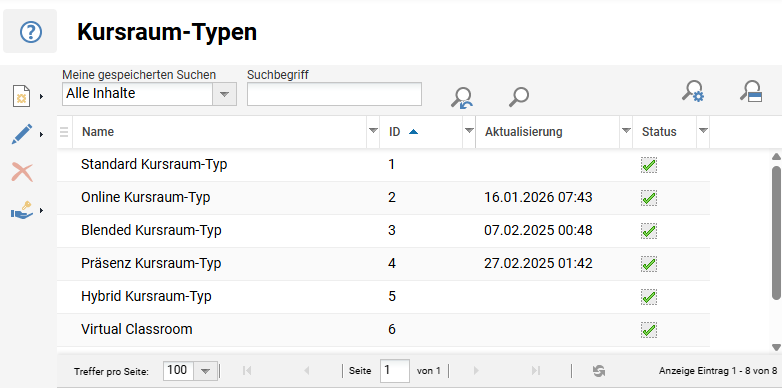Open search settings magnifier-gear icon
The height and width of the screenshot is (388, 782).
pyautogui.click(x=693, y=92)
